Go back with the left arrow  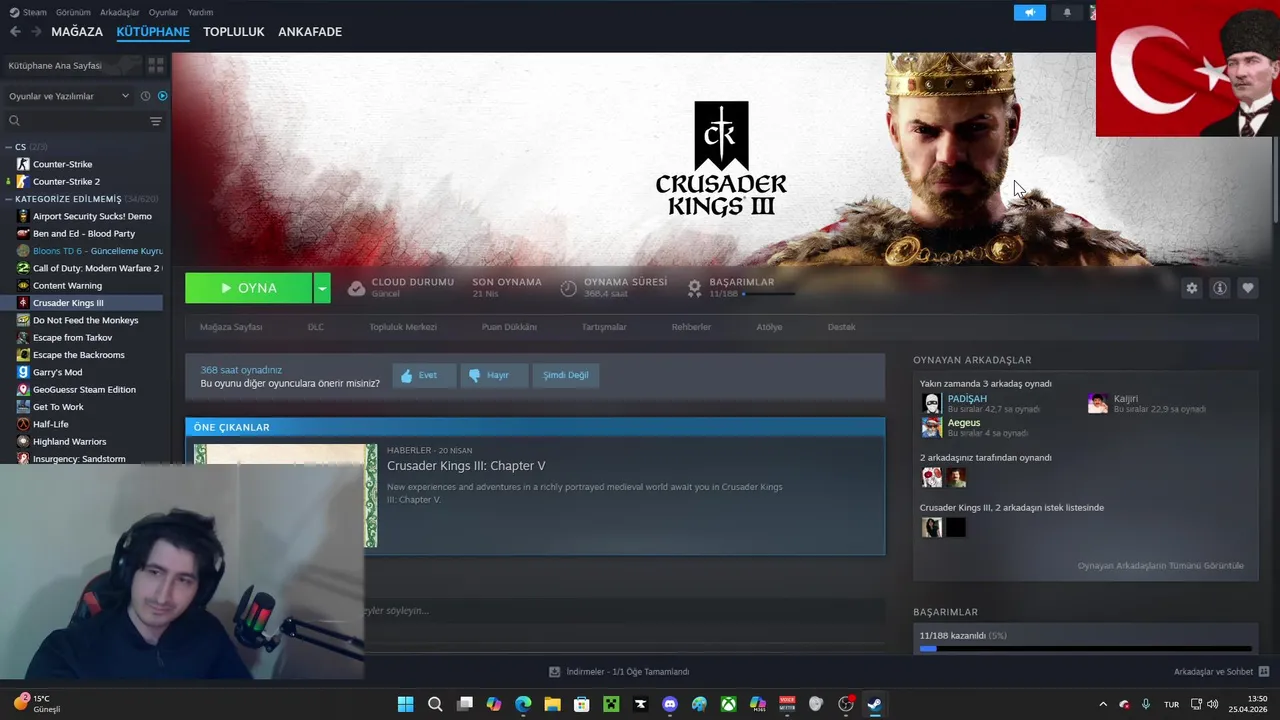15,32
